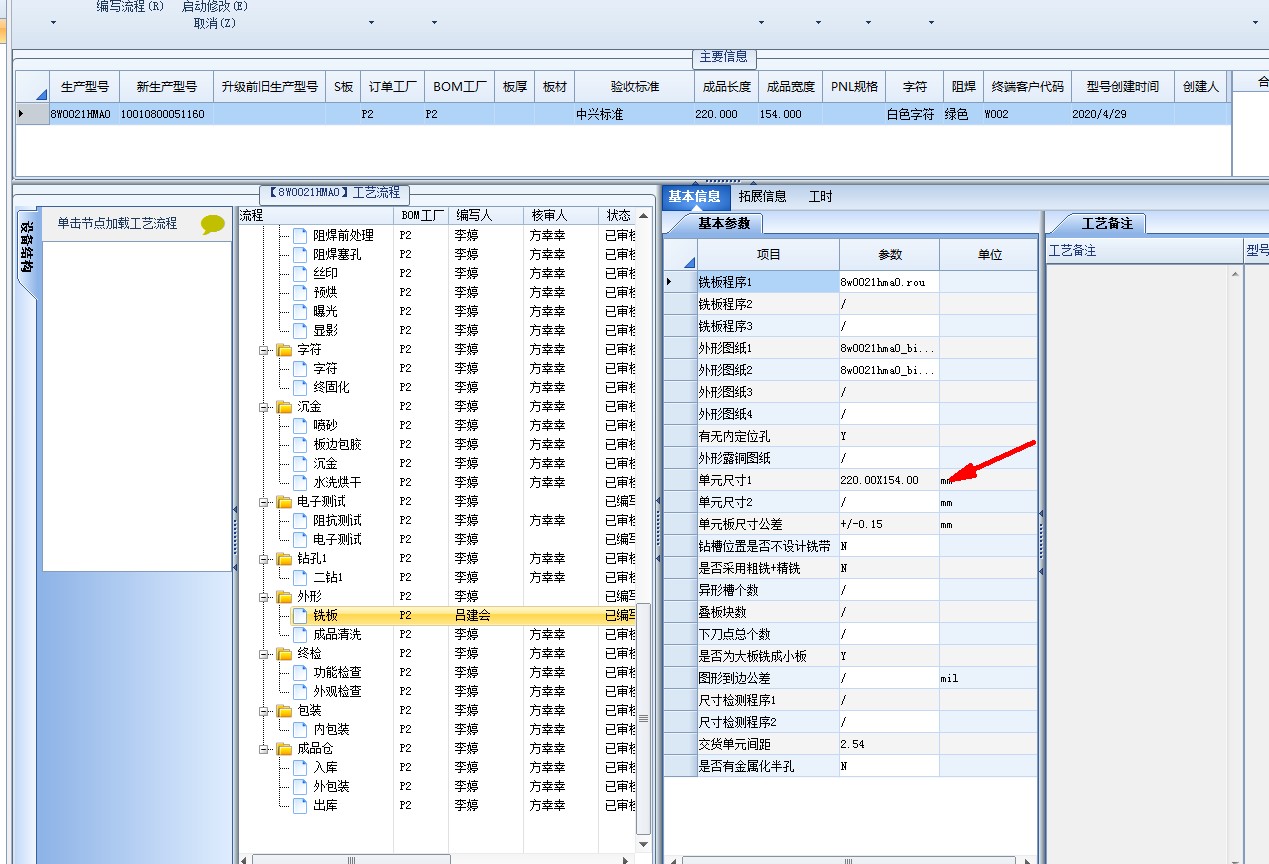Click the 钻孔1 folder icon
Screen dimensions: 1269x864
(284, 559)
